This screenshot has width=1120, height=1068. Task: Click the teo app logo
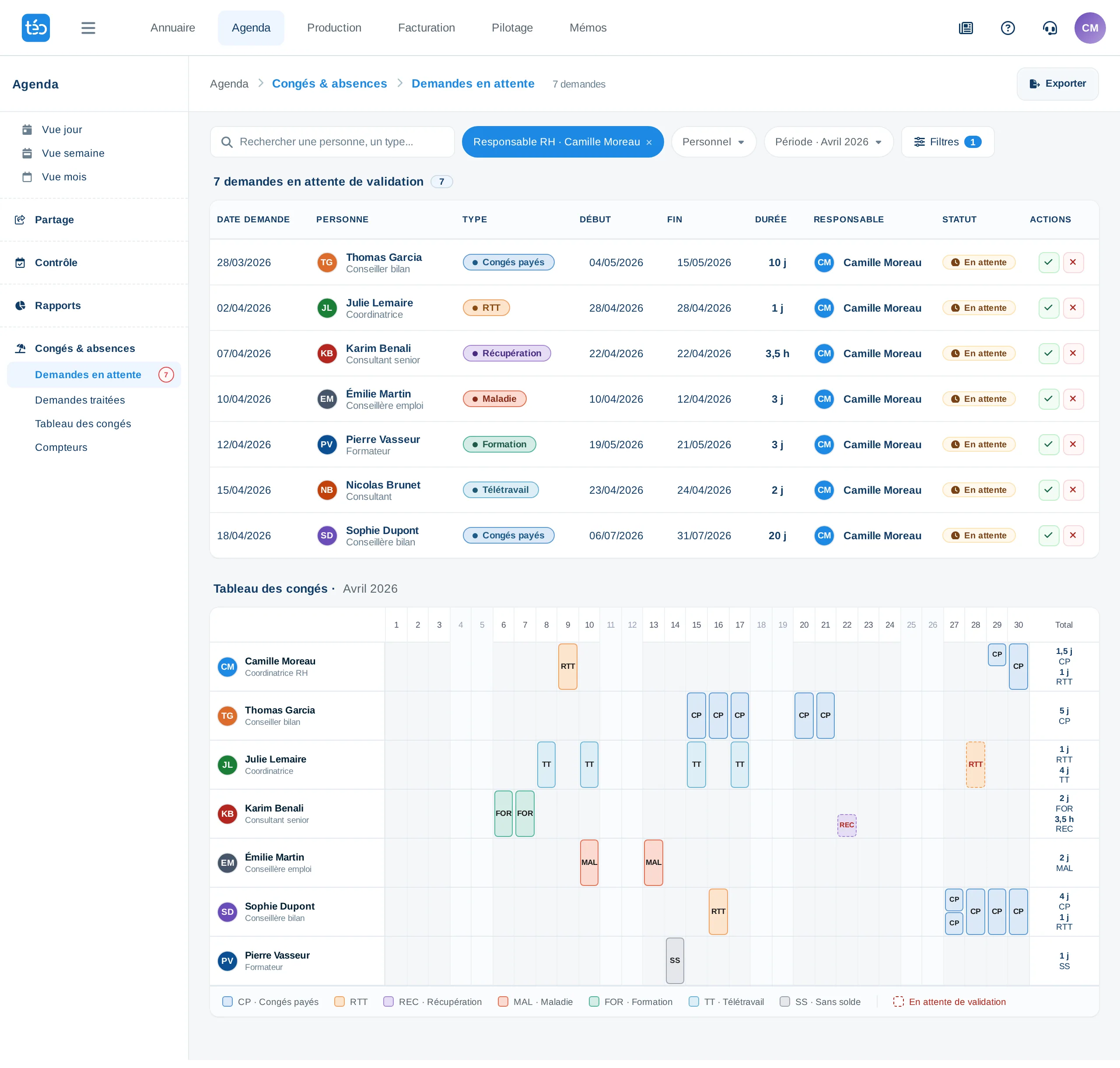tap(36, 27)
